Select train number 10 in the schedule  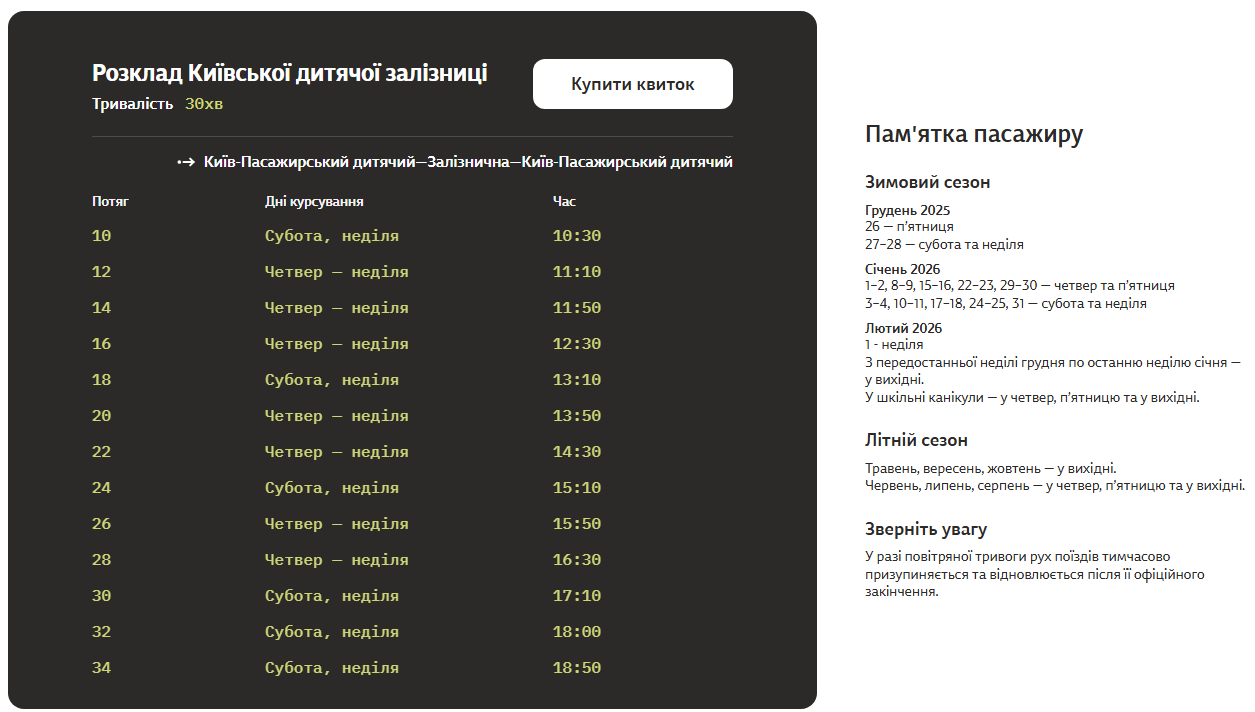click(x=102, y=236)
